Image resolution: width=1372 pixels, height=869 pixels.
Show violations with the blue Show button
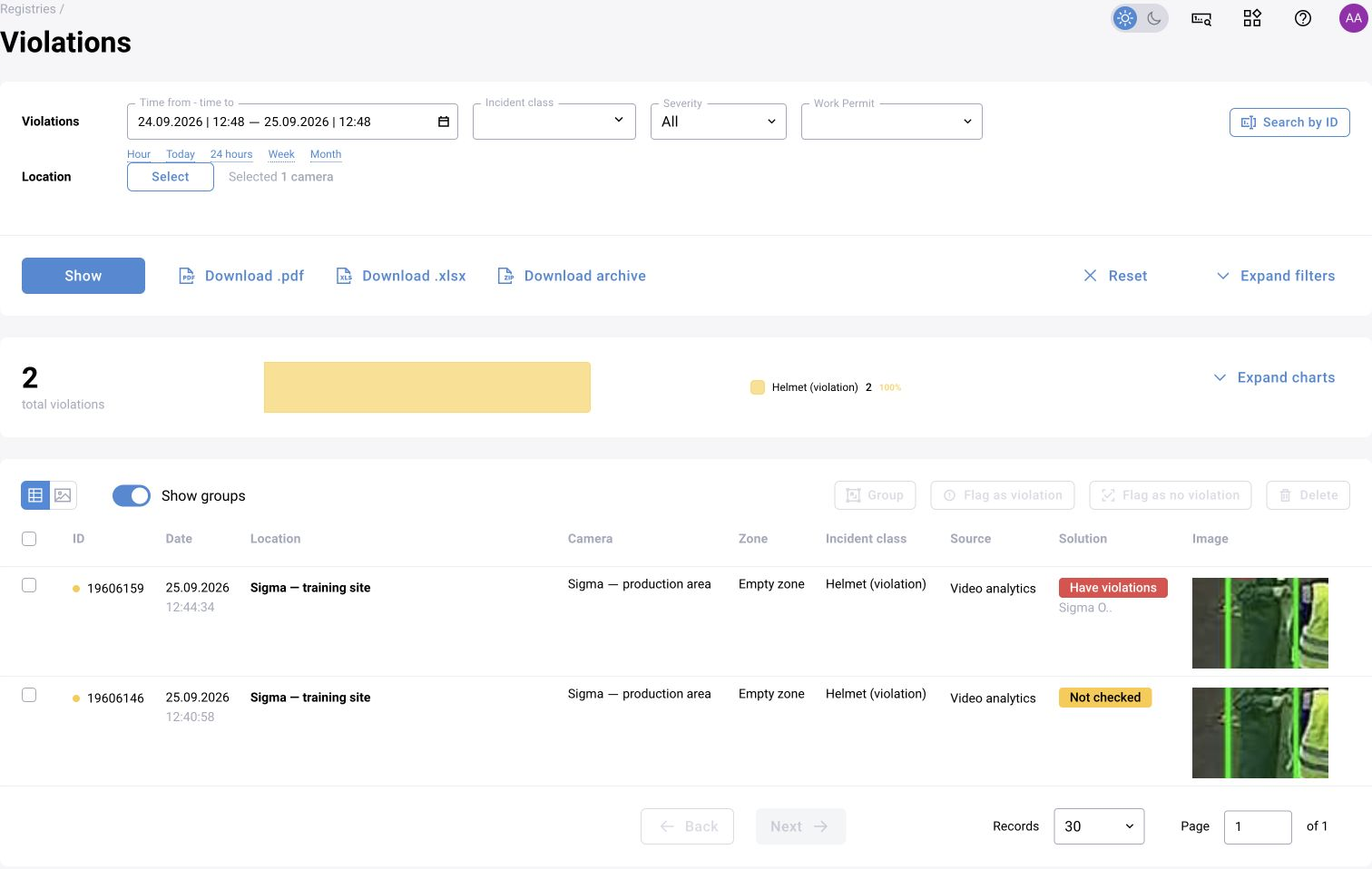pyautogui.click(x=83, y=276)
